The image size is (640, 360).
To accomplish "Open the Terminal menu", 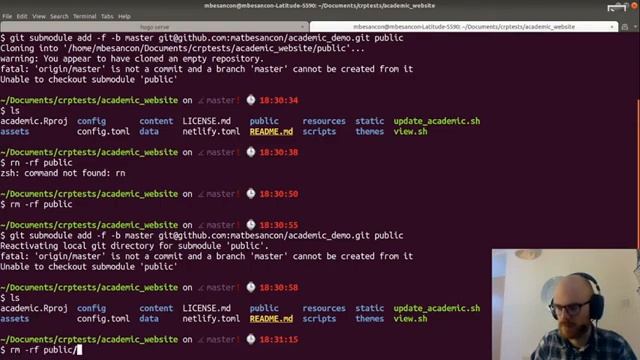I will [84, 16].
